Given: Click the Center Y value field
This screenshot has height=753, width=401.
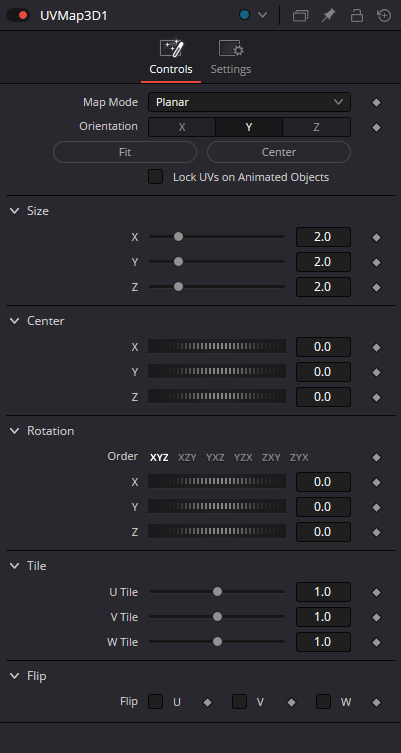Looking at the screenshot, I should (323, 372).
